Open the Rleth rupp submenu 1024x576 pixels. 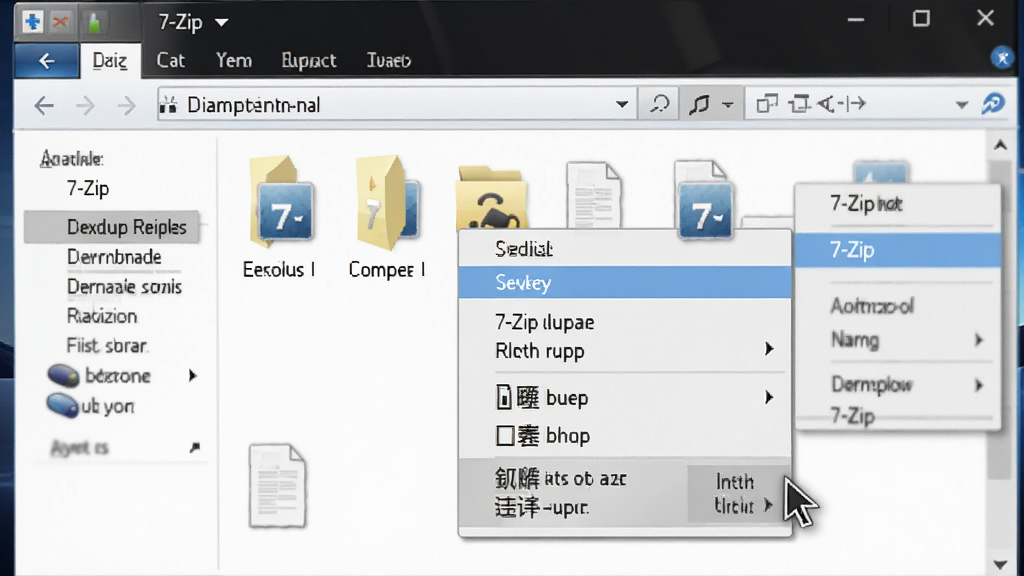(x=625, y=351)
